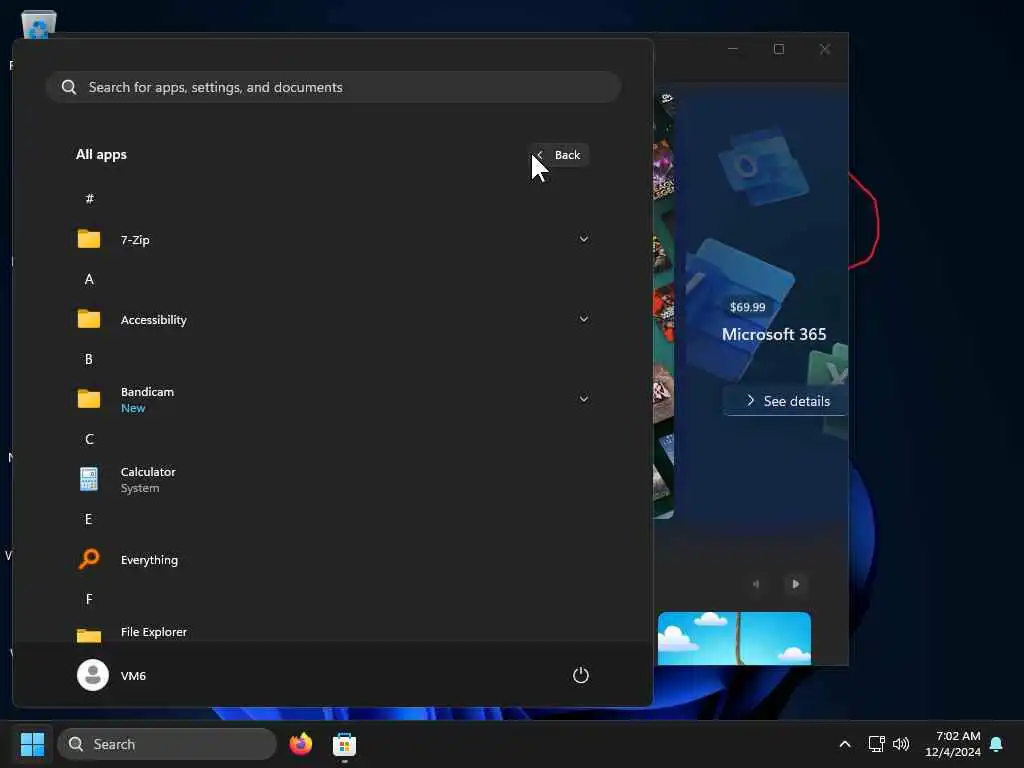This screenshot has height=768, width=1024.
Task: Launch Calculator from its icon
Action: pos(89,479)
